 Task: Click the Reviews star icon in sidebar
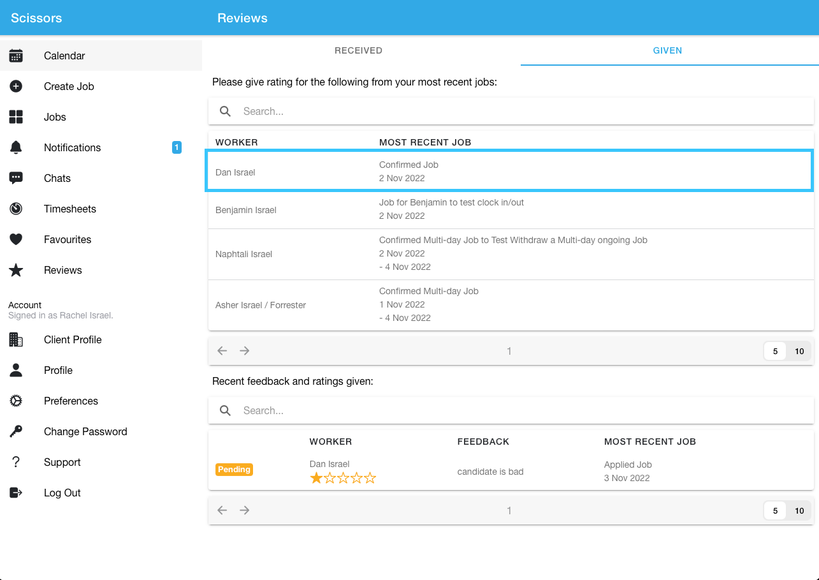coord(16,270)
